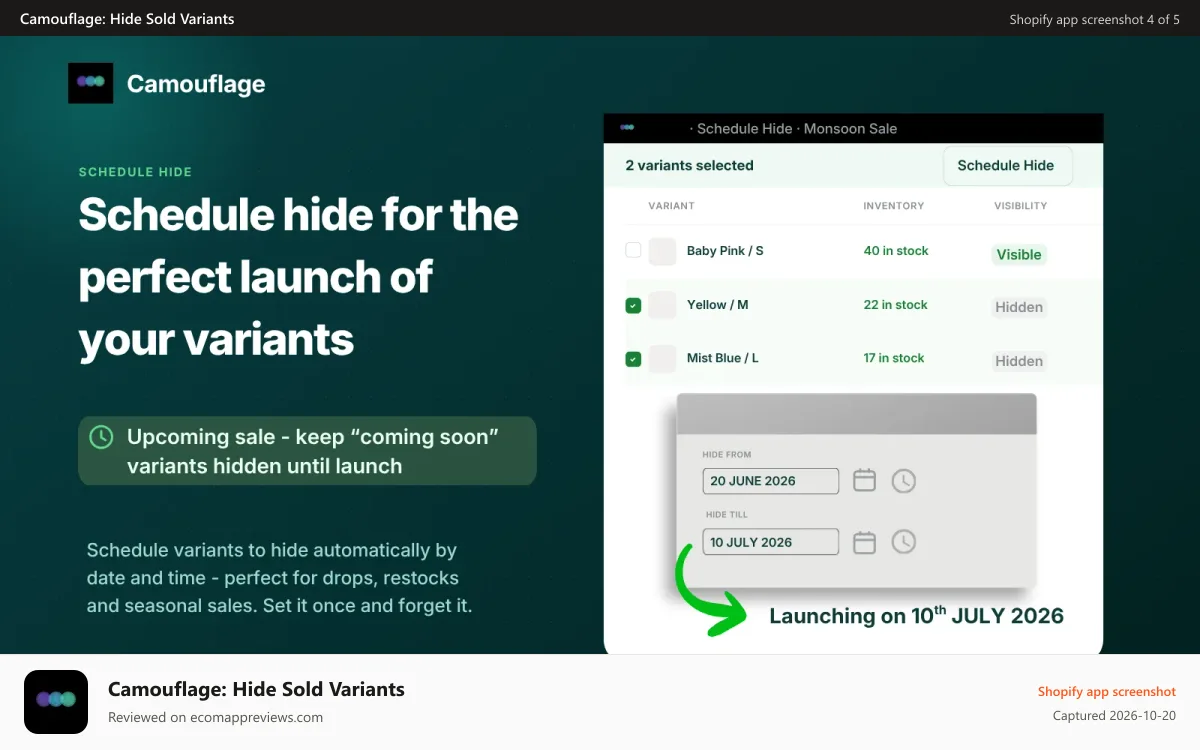Click 'Reviewed on ecomappreviews.com' text
This screenshot has height=750, width=1200.
click(x=215, y=717)
